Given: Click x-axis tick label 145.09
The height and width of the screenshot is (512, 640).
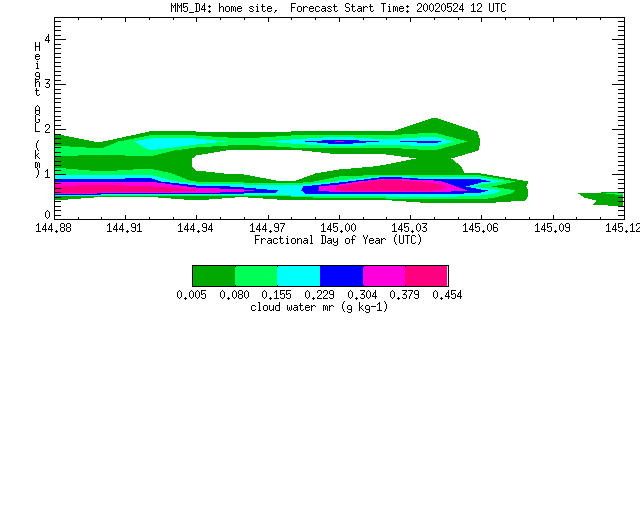Looking at the screenshot, I should pyautogui.click(x=552, y=228).
